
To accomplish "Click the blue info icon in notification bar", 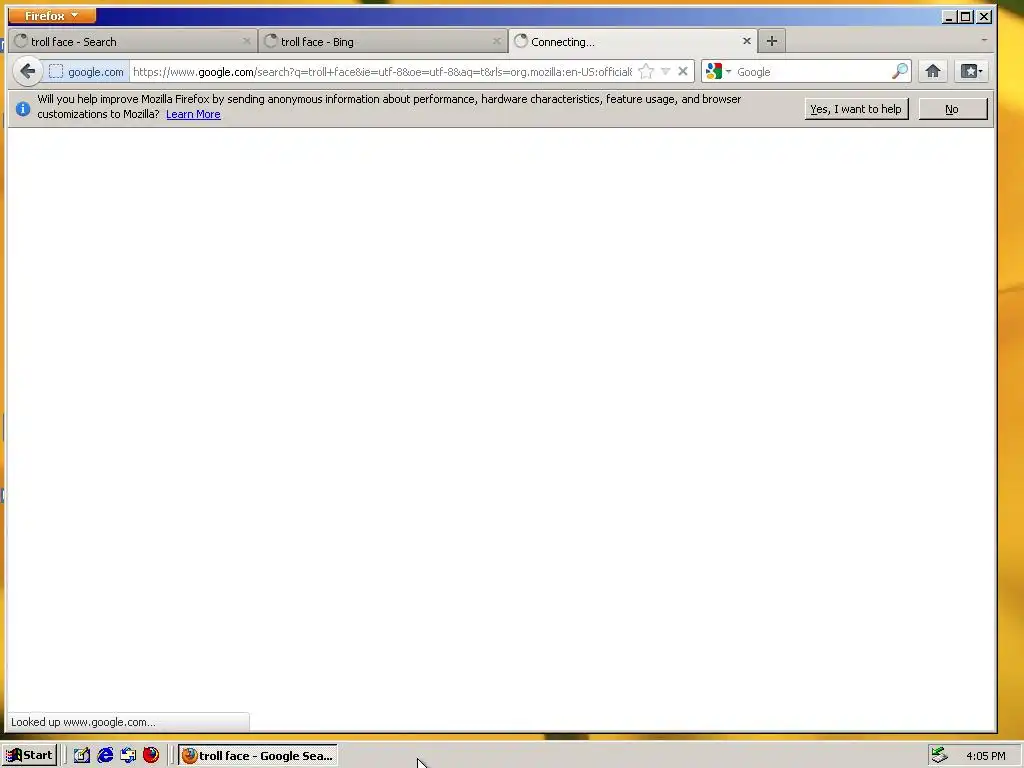I will pyautogui.click(x=23, y=108).
